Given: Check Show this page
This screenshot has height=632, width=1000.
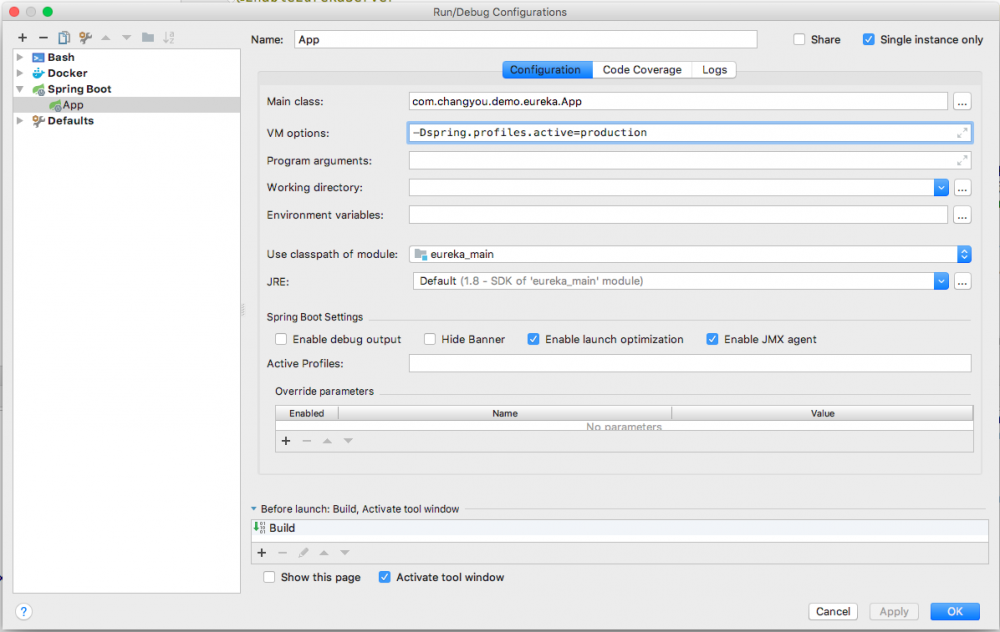Looking at the screenshot, I should 269,577.
